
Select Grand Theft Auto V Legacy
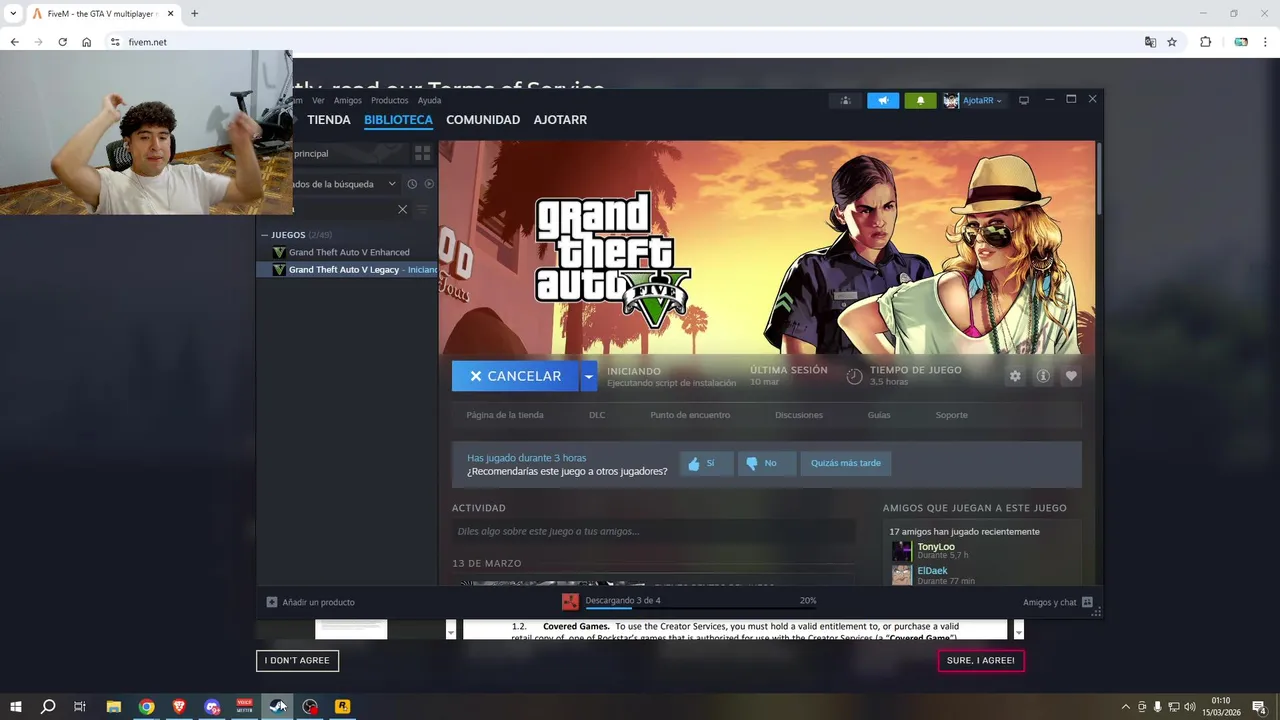pos(348,269)
